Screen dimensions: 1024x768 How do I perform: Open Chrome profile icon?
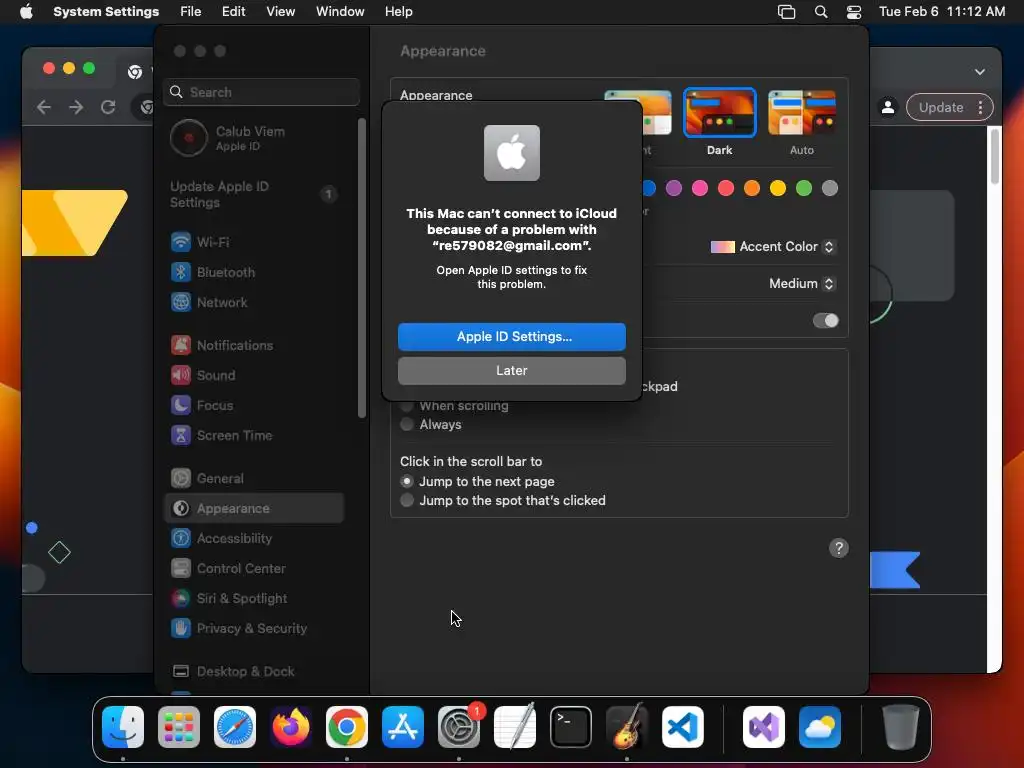tap(888, 107)
